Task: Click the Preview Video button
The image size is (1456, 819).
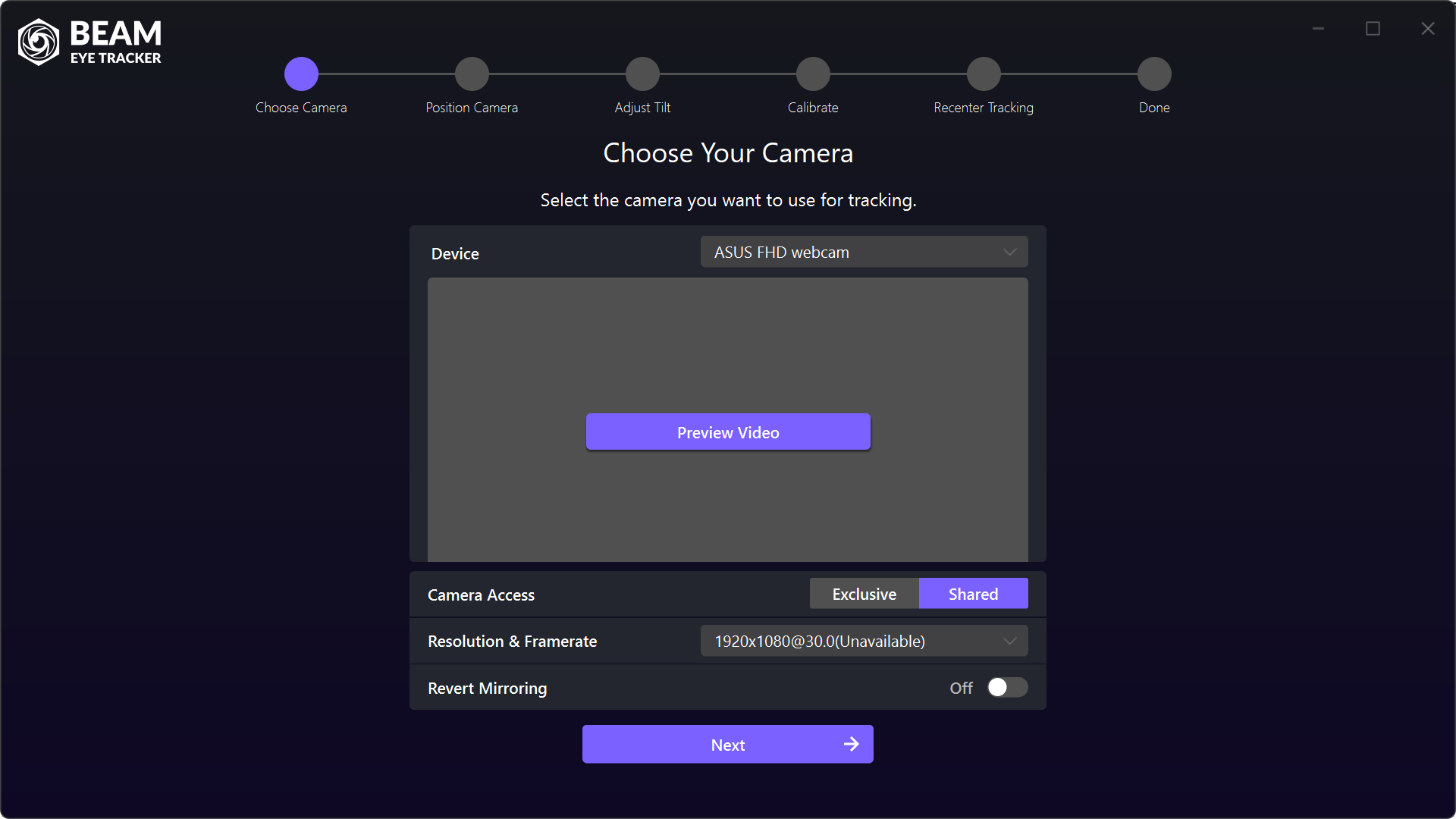Action: (x=728, y=432)
